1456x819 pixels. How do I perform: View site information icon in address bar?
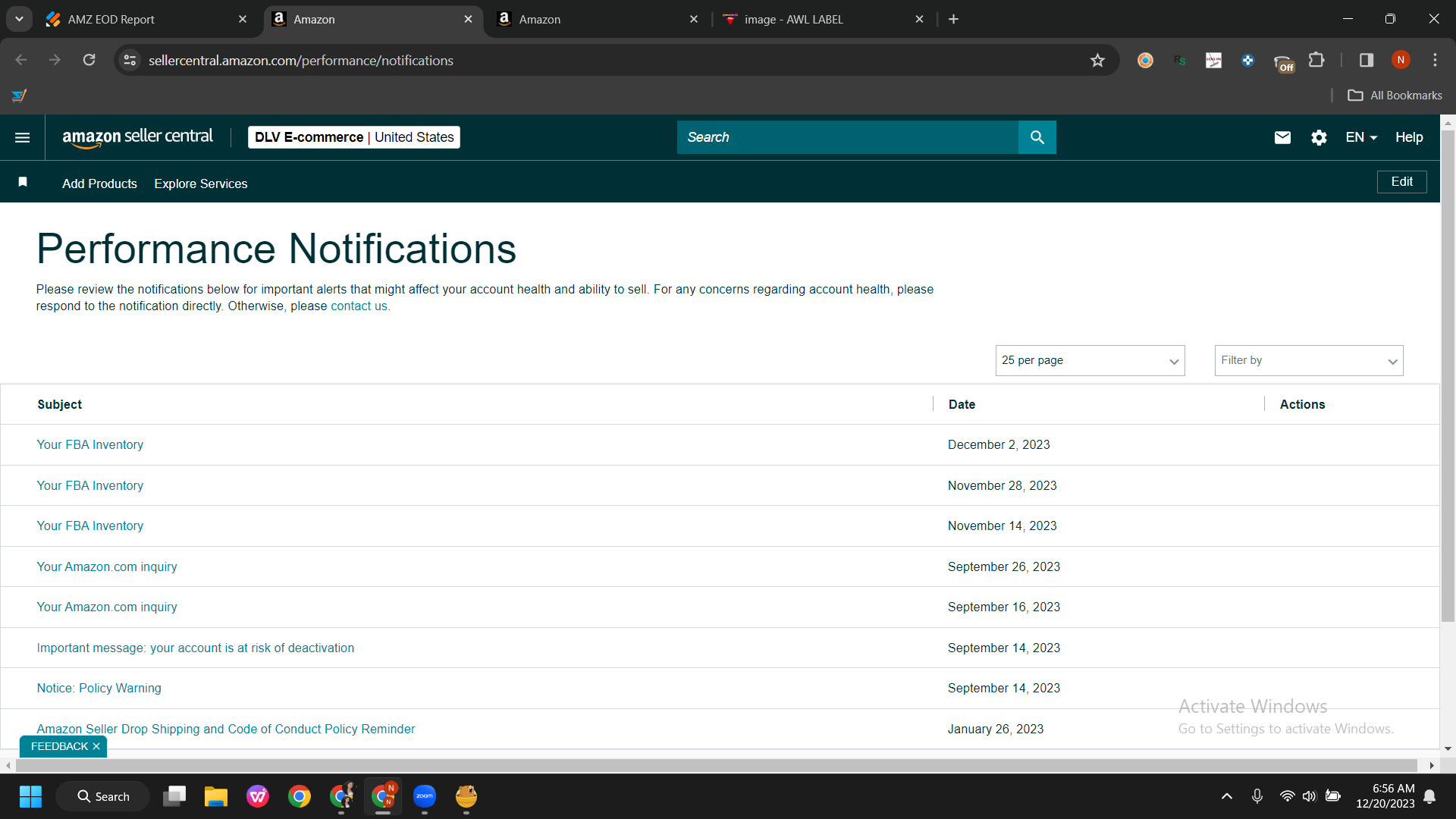point(130,60)
